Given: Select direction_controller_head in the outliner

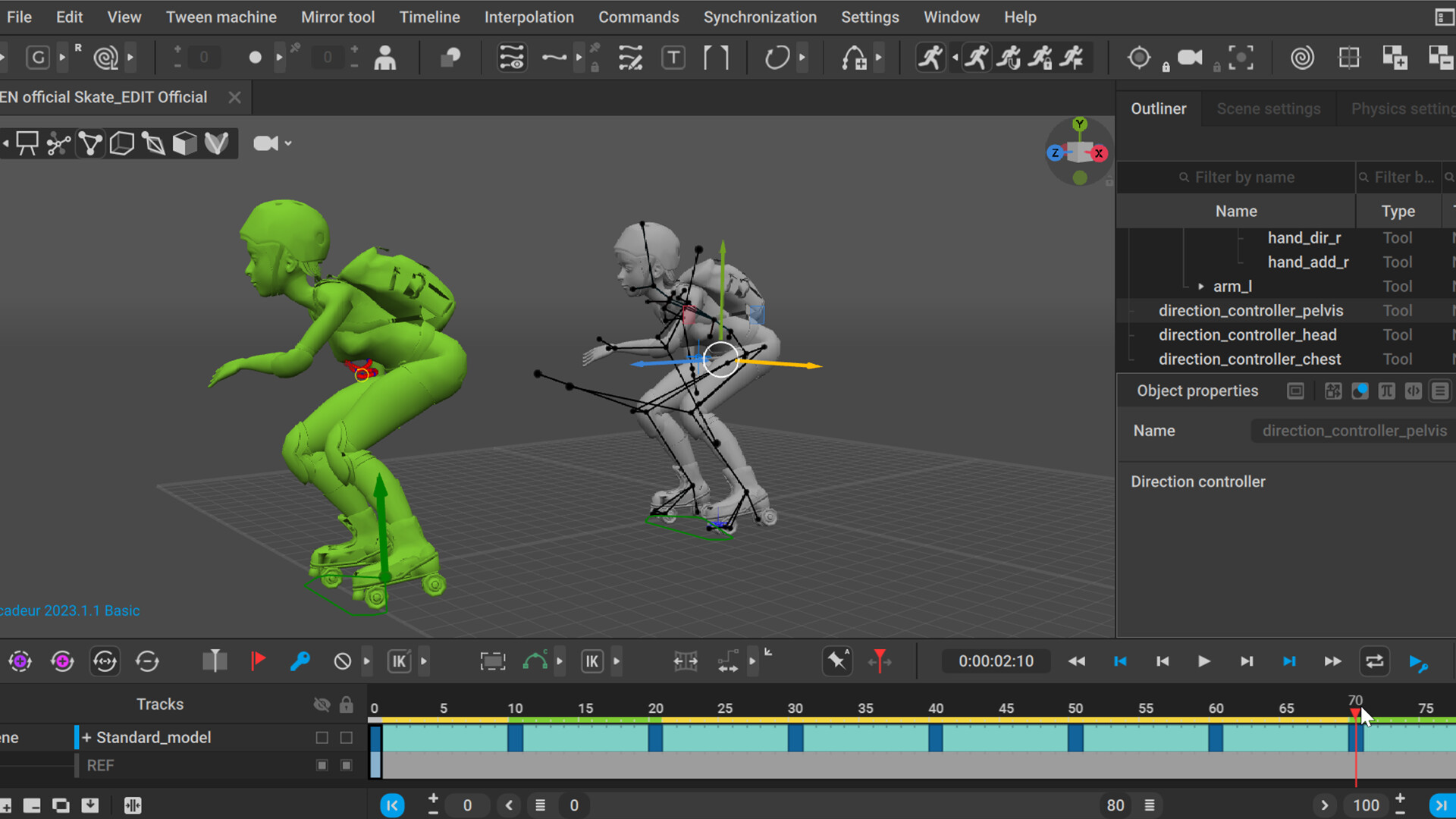Looking at the screenshot, I should click(x=1247, y=334).
